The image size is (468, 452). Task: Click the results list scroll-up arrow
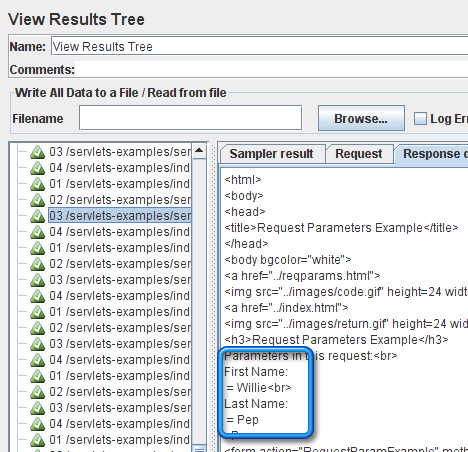(x=199, y=151)
